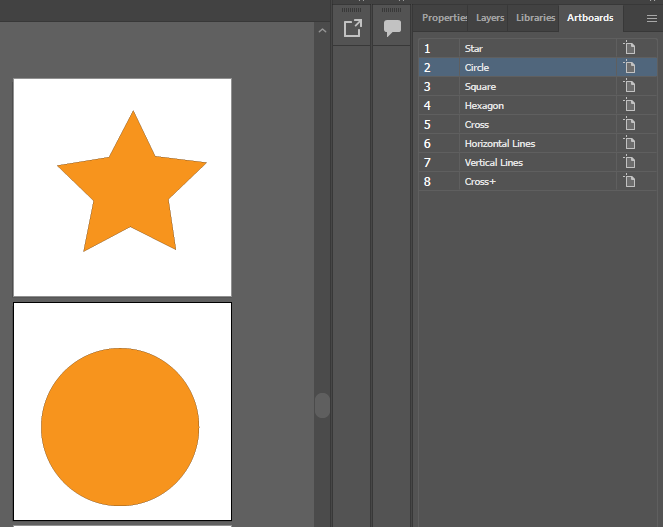Screen dimensions: 663x527
Task: Click the grip handle above Comments icon
Action: [x=392, y=10]
